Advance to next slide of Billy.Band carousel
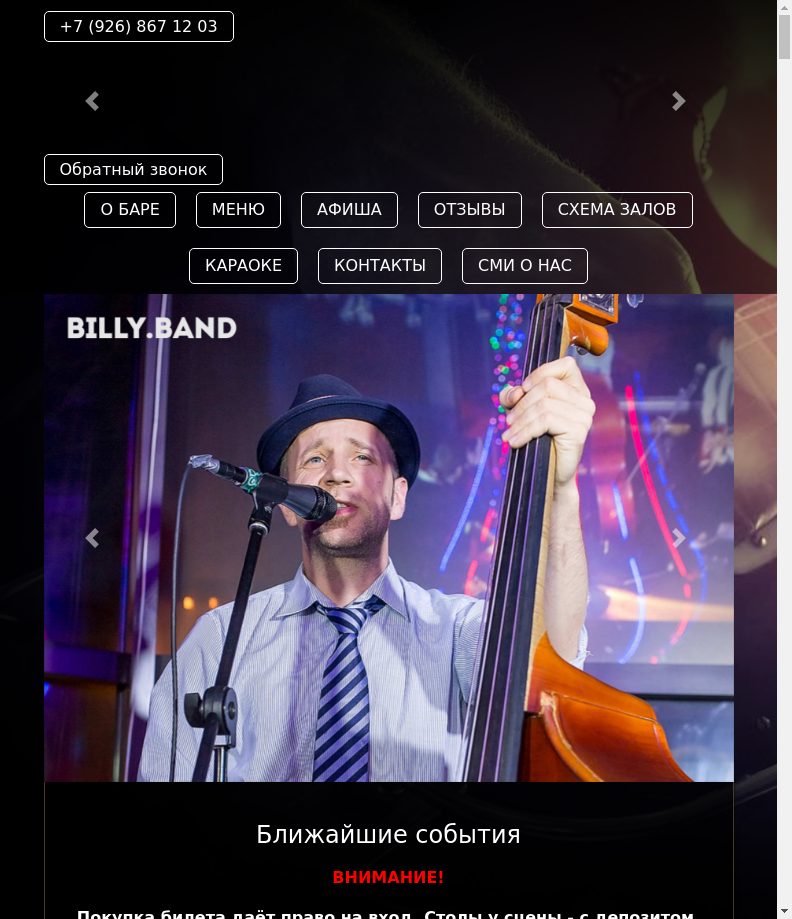This screenshot has width=792, height=919. [678, 538]
